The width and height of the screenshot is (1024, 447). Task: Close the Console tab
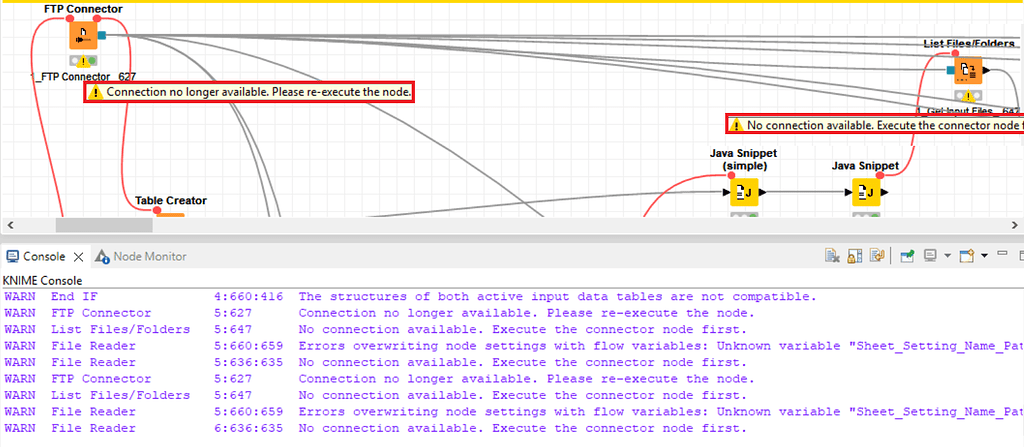pyautogui.click(x=78, y=257)
